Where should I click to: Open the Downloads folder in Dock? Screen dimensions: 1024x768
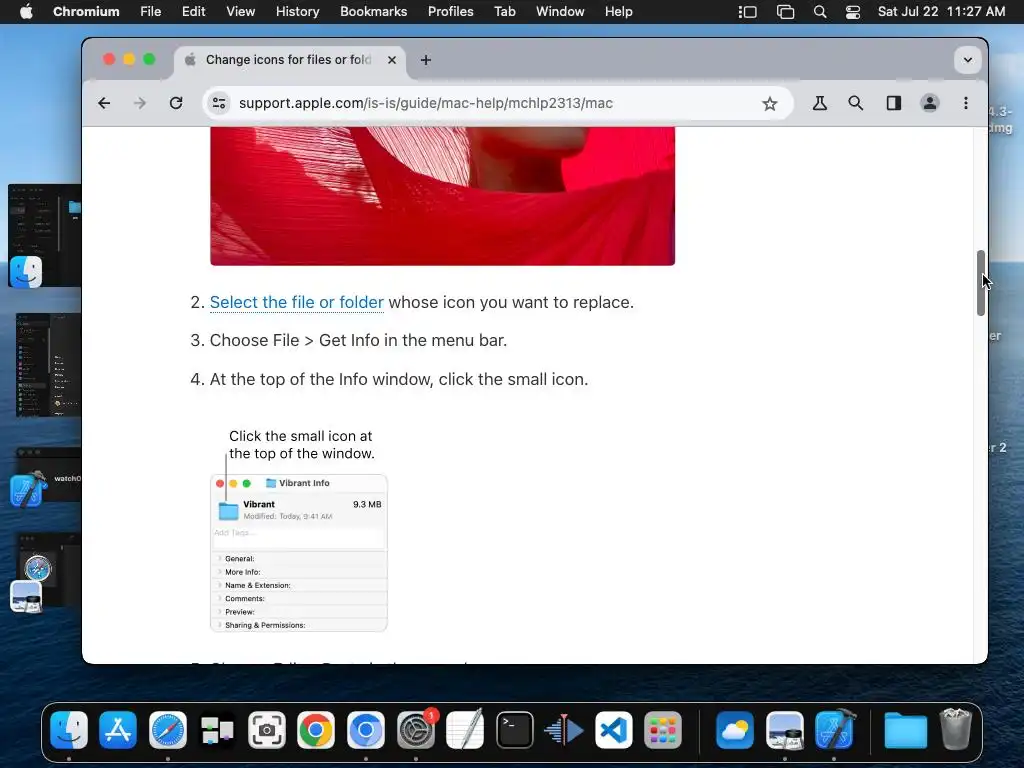906,730
